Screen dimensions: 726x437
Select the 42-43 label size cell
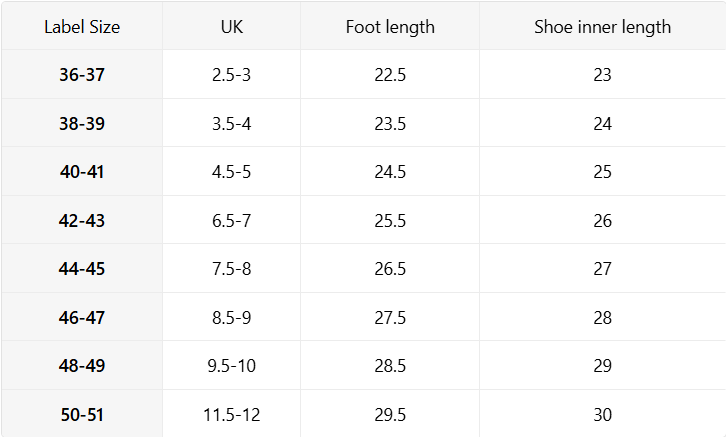click(x=82, y=221)
